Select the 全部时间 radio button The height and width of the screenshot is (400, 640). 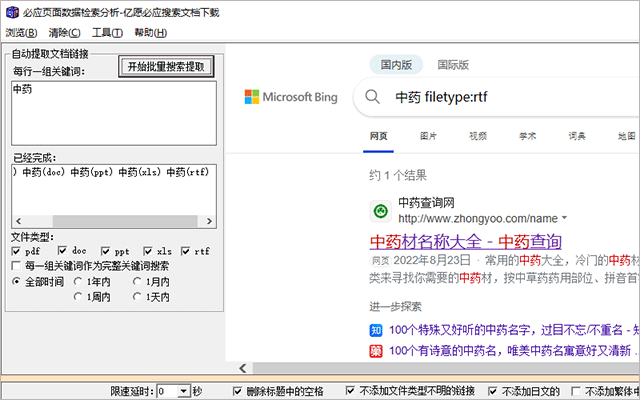pyautogui.click(x=16, y=281)
